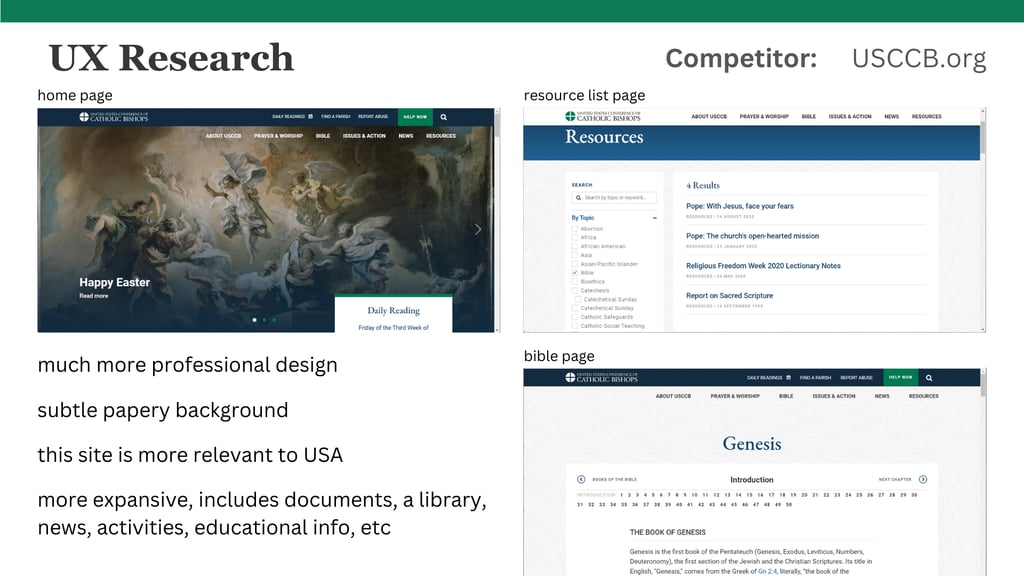Tick Catholic Social Teaching checkbox
Viewport: 1024px width, 576px height.
(x=575, y=326)
